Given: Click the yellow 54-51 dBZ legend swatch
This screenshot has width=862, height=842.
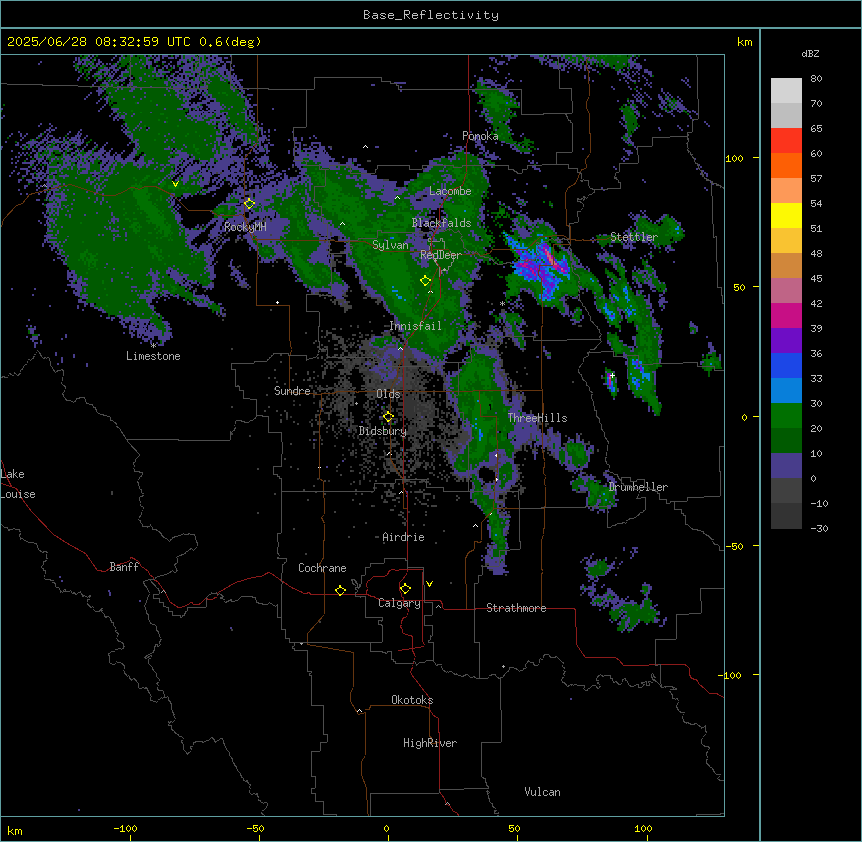Looking at the screenshot, I should (x=786, y=215).
